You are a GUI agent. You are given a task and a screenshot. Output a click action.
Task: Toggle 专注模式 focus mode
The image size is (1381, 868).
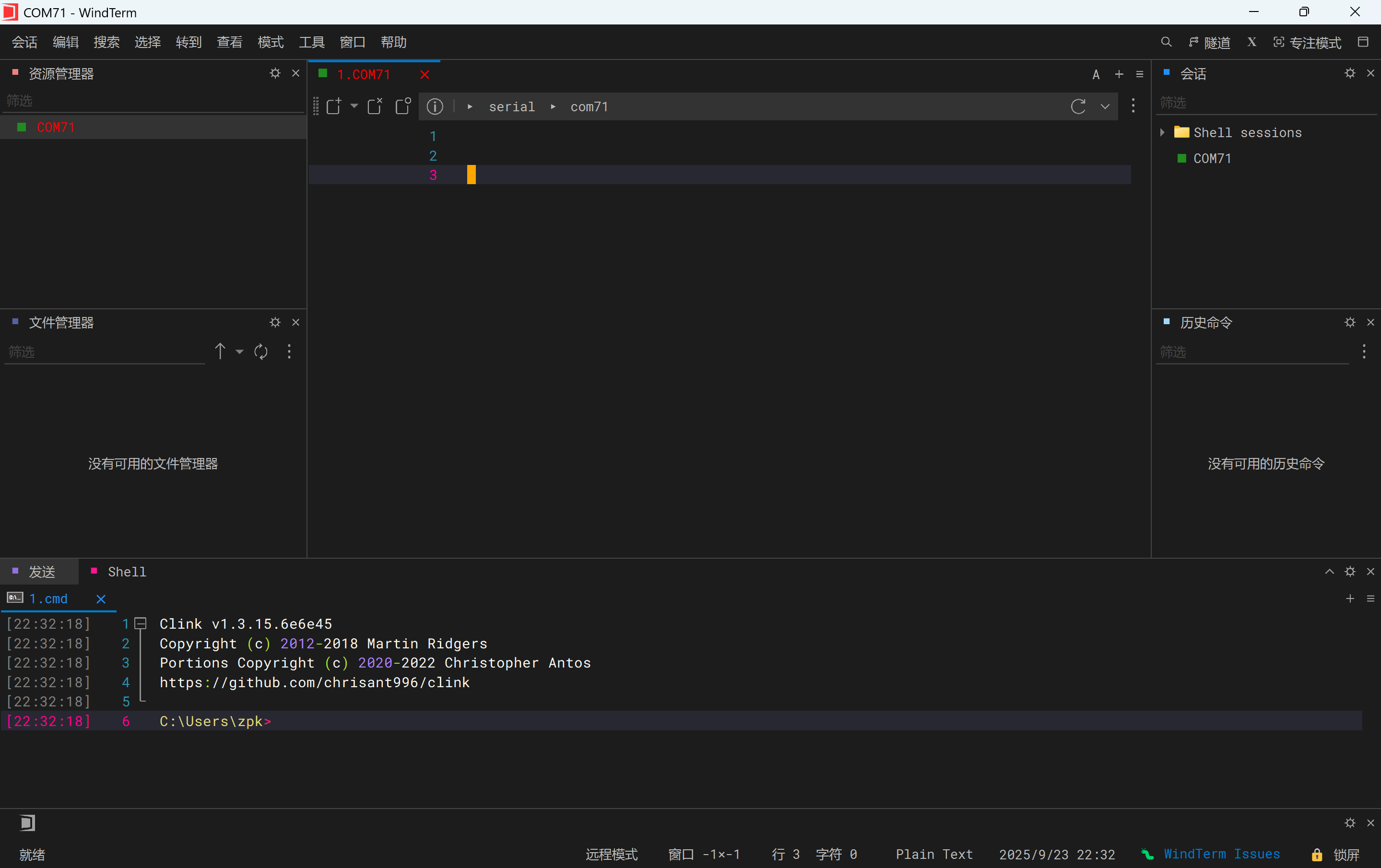click(x=1307, y=42)
